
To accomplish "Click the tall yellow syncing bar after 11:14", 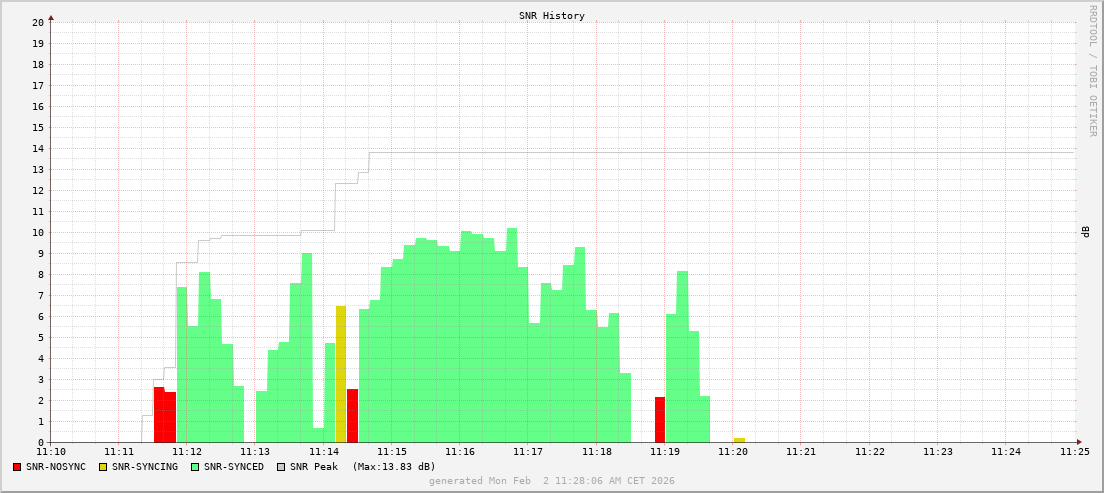I will coord(341,375).
